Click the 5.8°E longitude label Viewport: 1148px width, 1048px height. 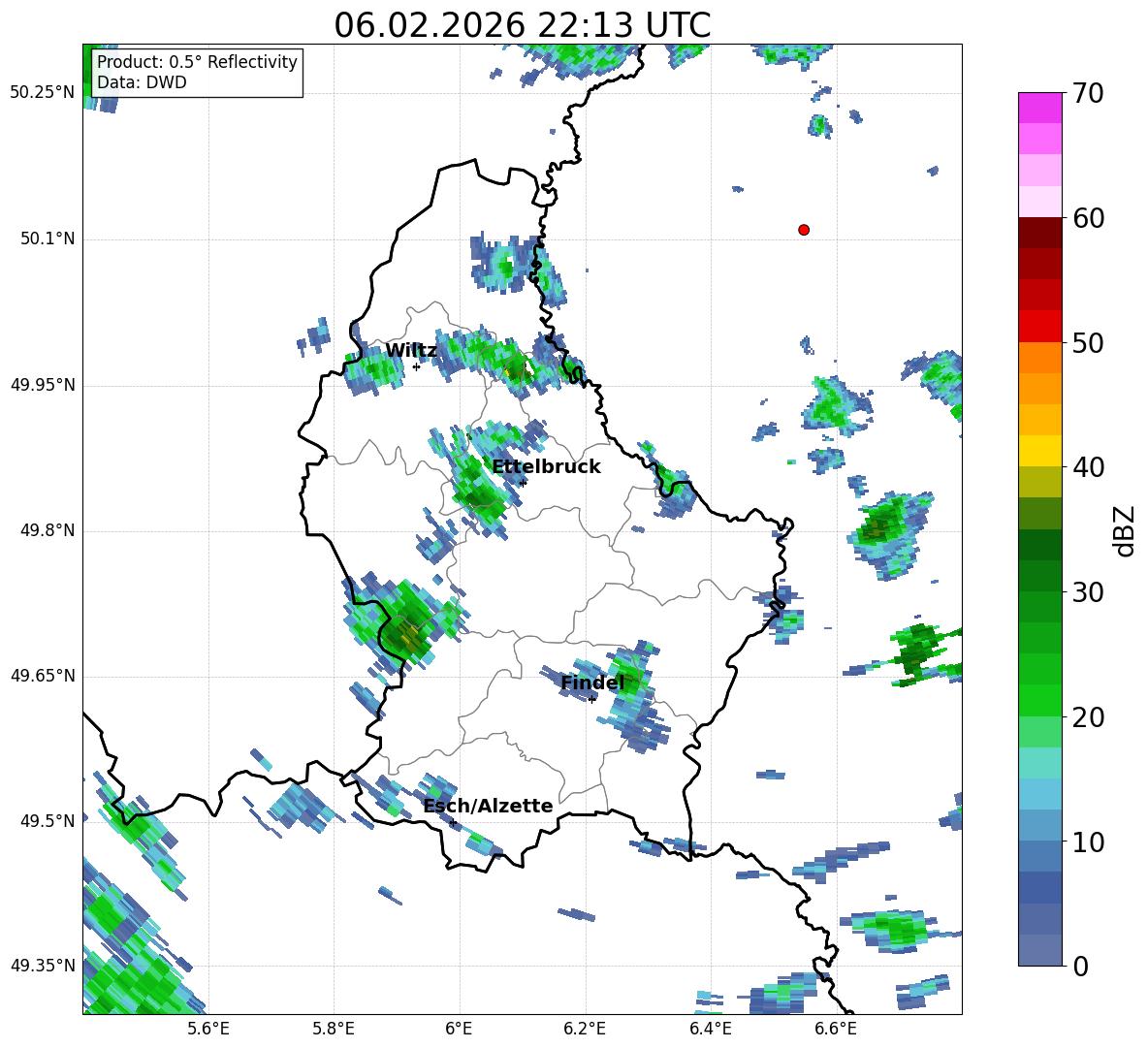click(x=334, y=1029)
